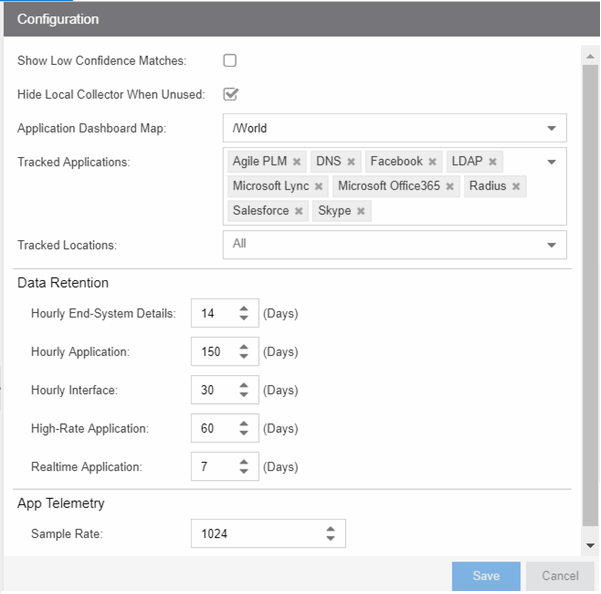Viewport: 601px width, 594px height.
Task: Enable Show Low Confidence Matches checkbox
Action: 230,61
